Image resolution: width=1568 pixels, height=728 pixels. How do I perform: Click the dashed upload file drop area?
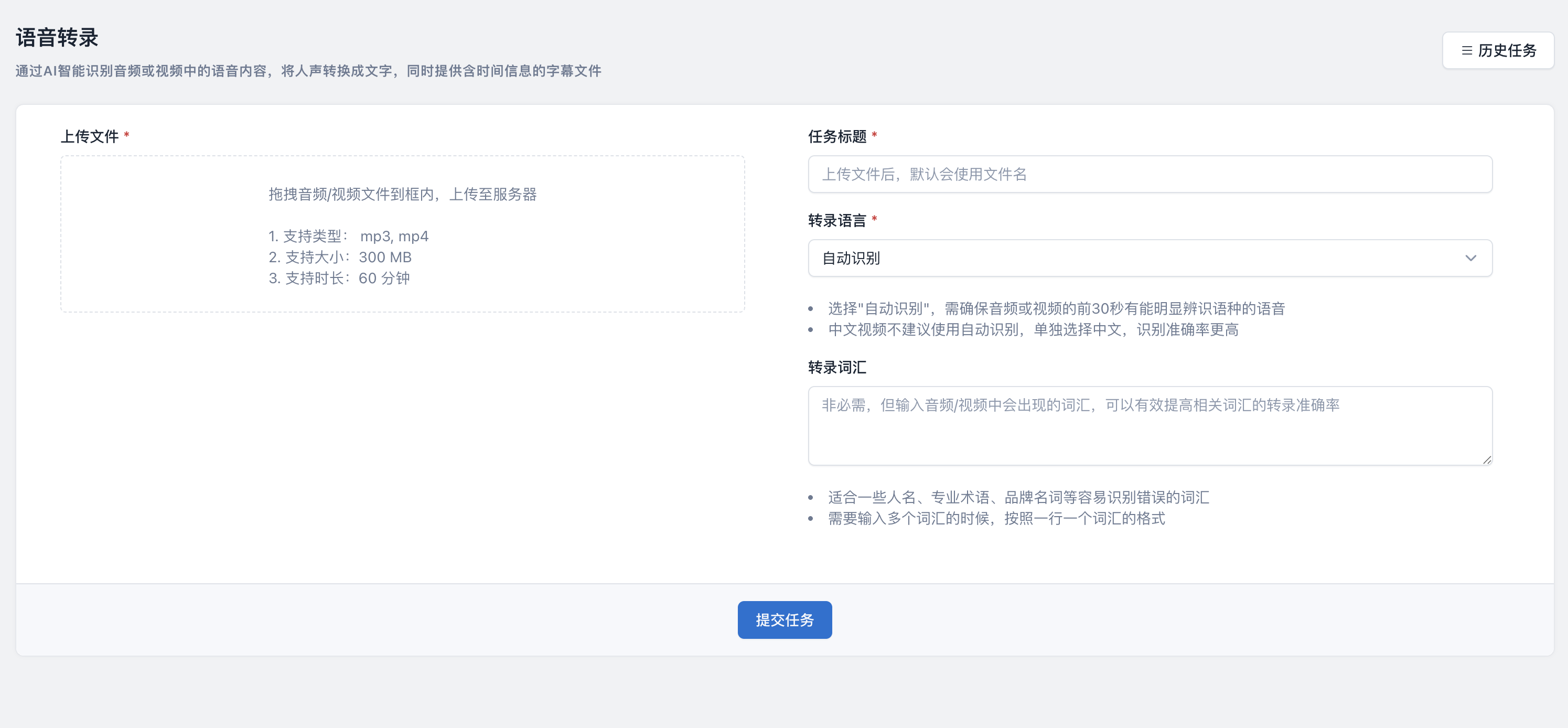[x=402, y=234]
